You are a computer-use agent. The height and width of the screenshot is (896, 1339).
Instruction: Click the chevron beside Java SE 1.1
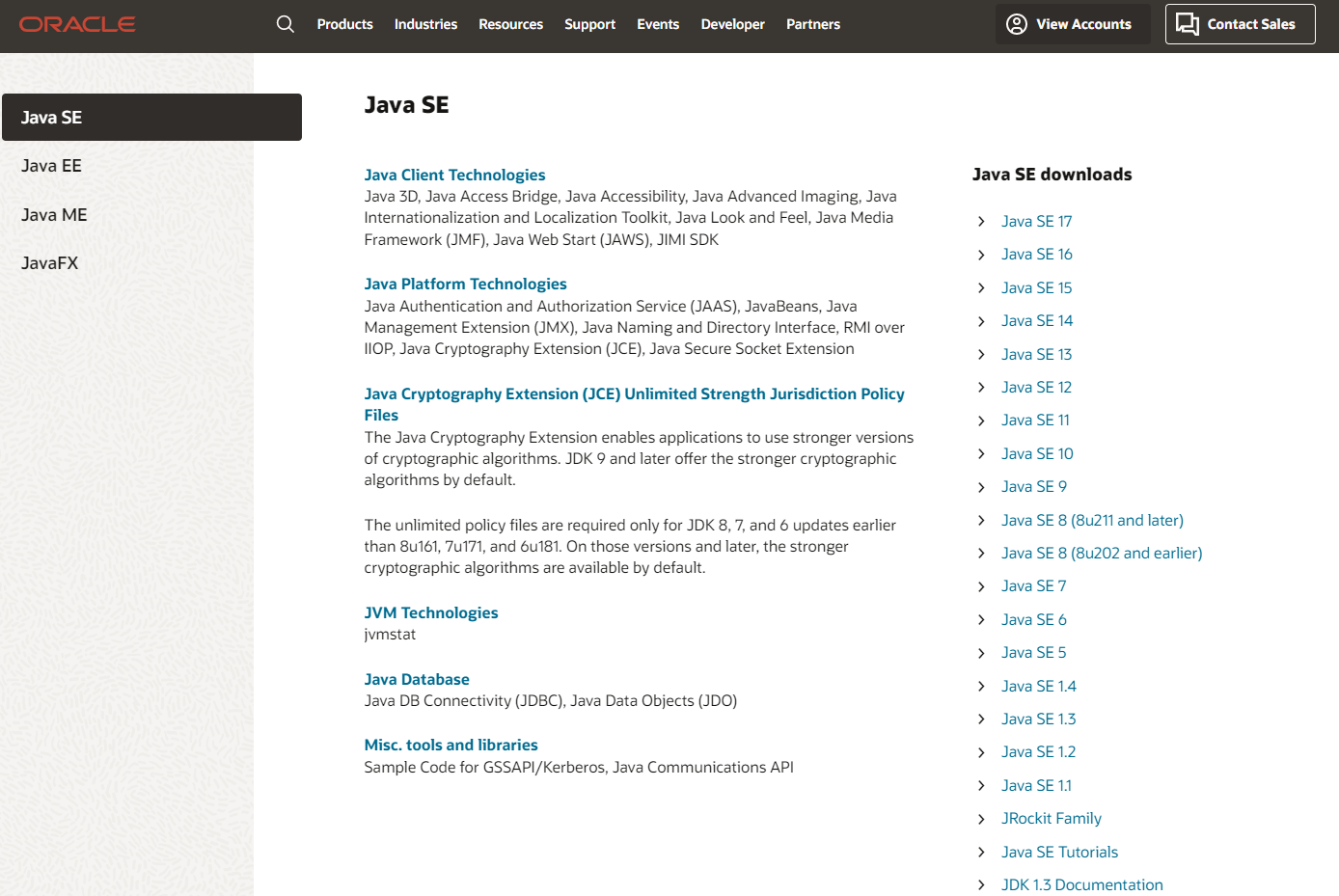coord(981,786)
